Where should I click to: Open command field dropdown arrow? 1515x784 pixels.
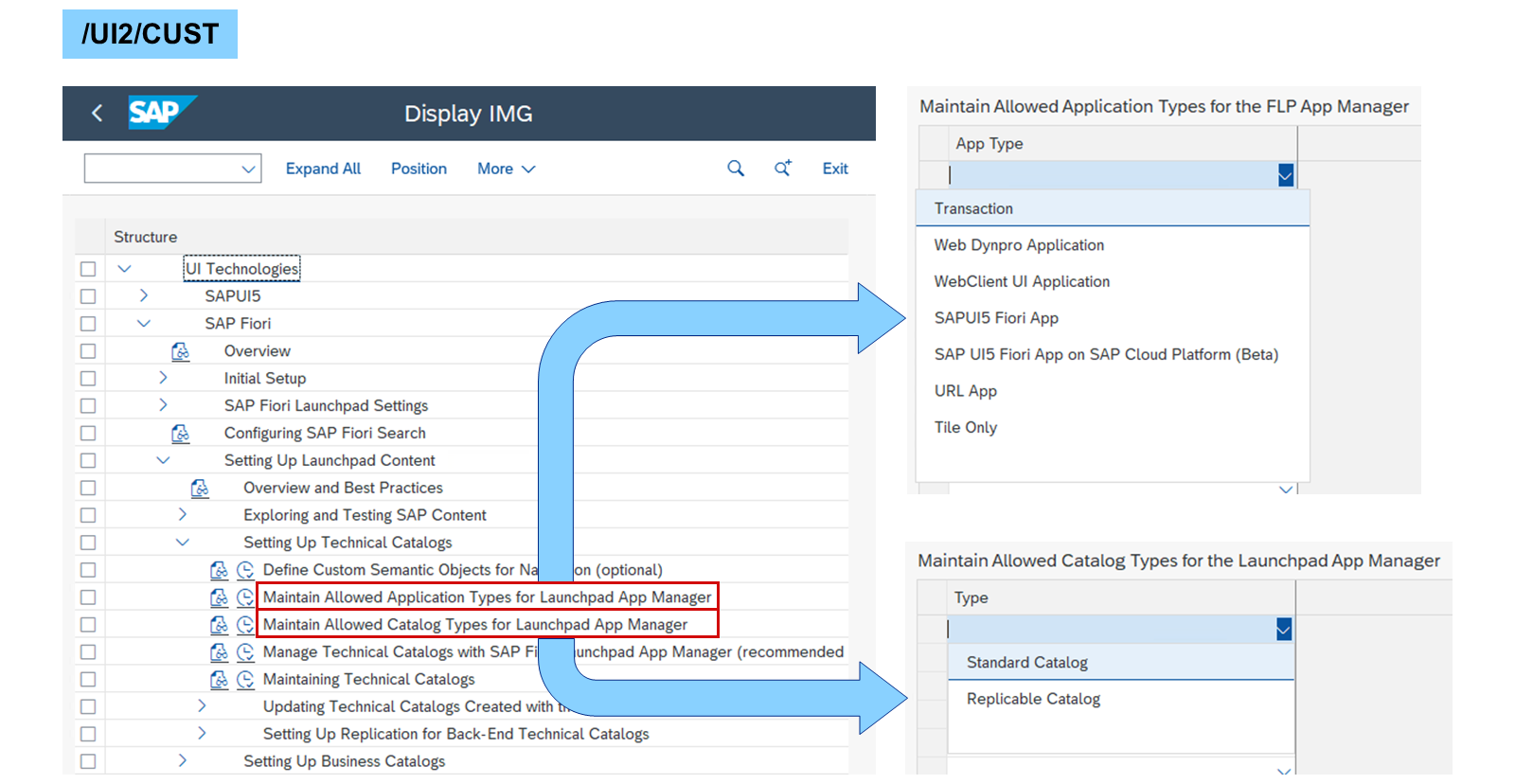(249, 169)
